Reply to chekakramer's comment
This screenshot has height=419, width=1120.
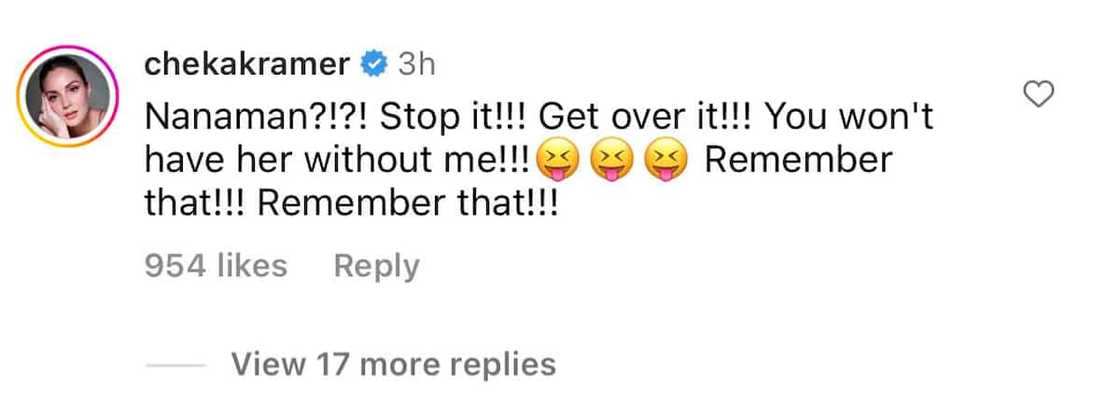point(376,266)
